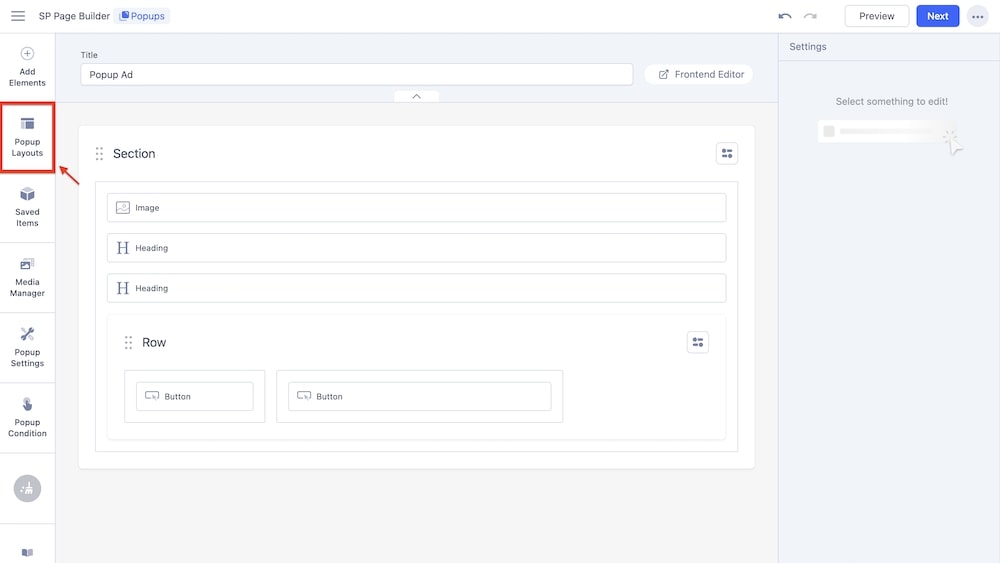Open Popup Settings panel
Image resolution: width=1000 pixels, height=563 pixels.
click(x=27, y=347)
